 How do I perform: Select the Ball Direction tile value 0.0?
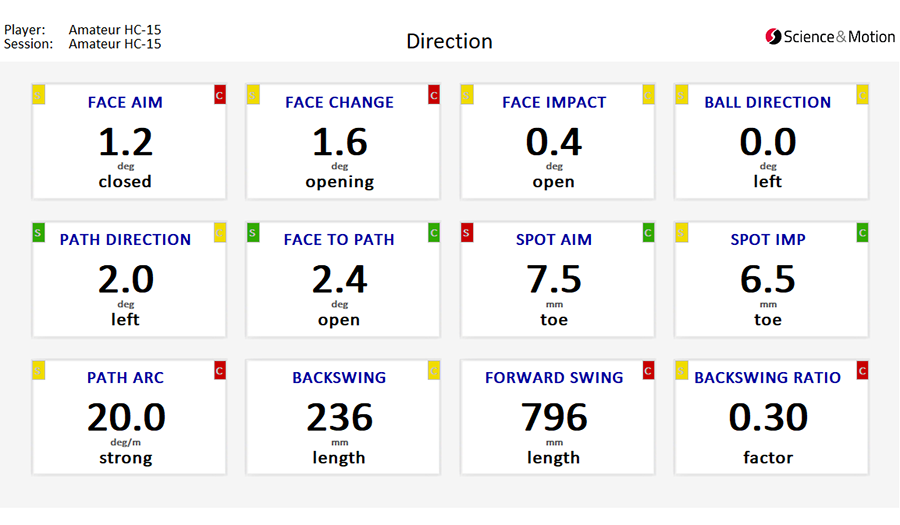768,142
